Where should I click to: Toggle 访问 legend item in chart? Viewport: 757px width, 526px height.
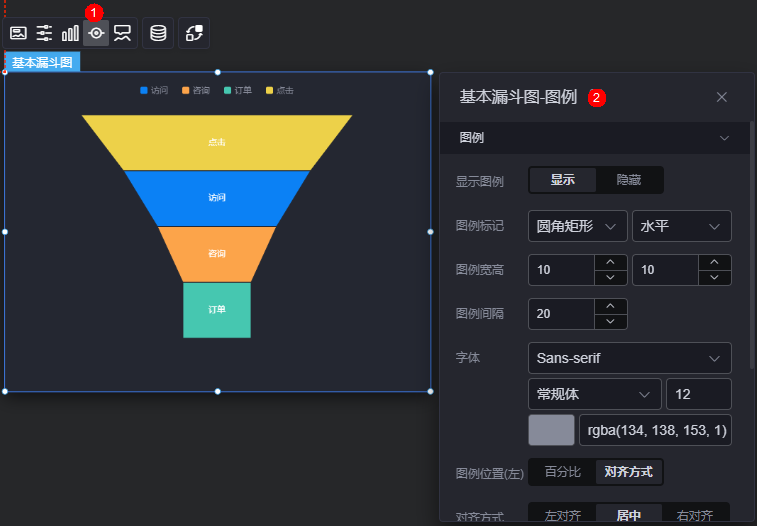(x=154, y=90)
